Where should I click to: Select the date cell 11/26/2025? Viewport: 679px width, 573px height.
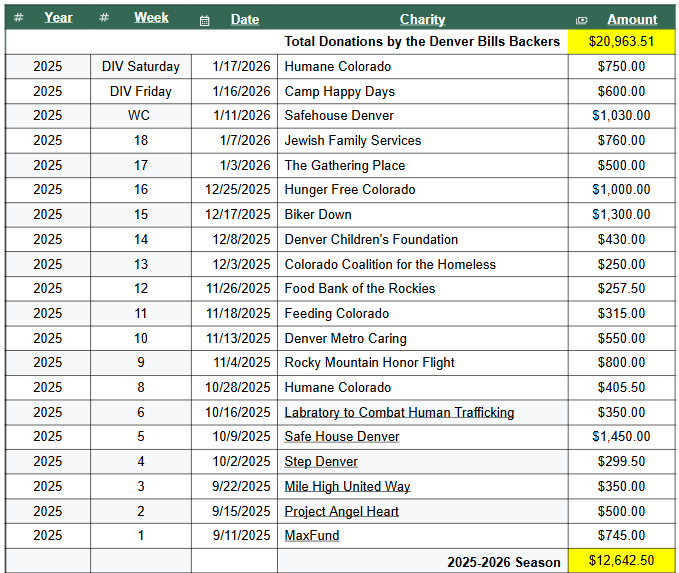[234, 288]
